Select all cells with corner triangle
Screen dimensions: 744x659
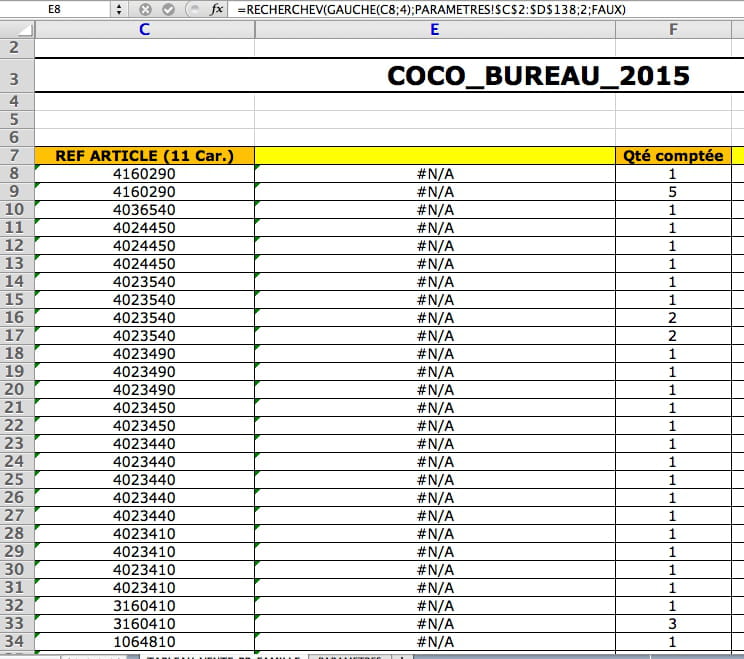(x=17, y=29)
